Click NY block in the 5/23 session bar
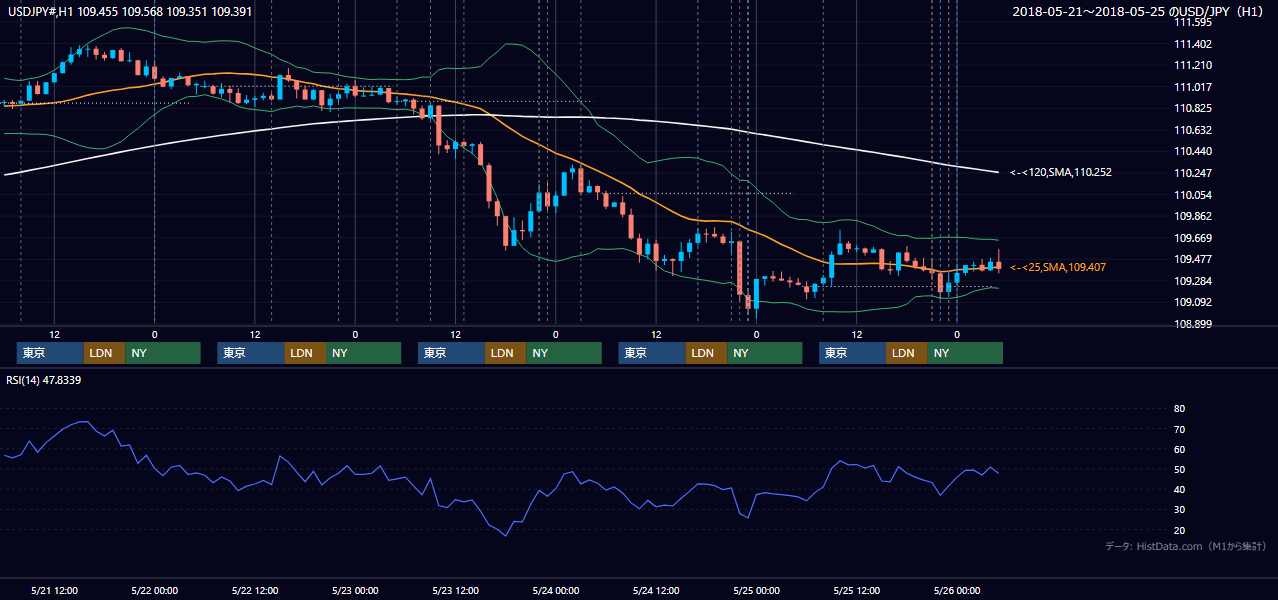The width and height of the screenshot is (1278, 600). click(564, 353)
